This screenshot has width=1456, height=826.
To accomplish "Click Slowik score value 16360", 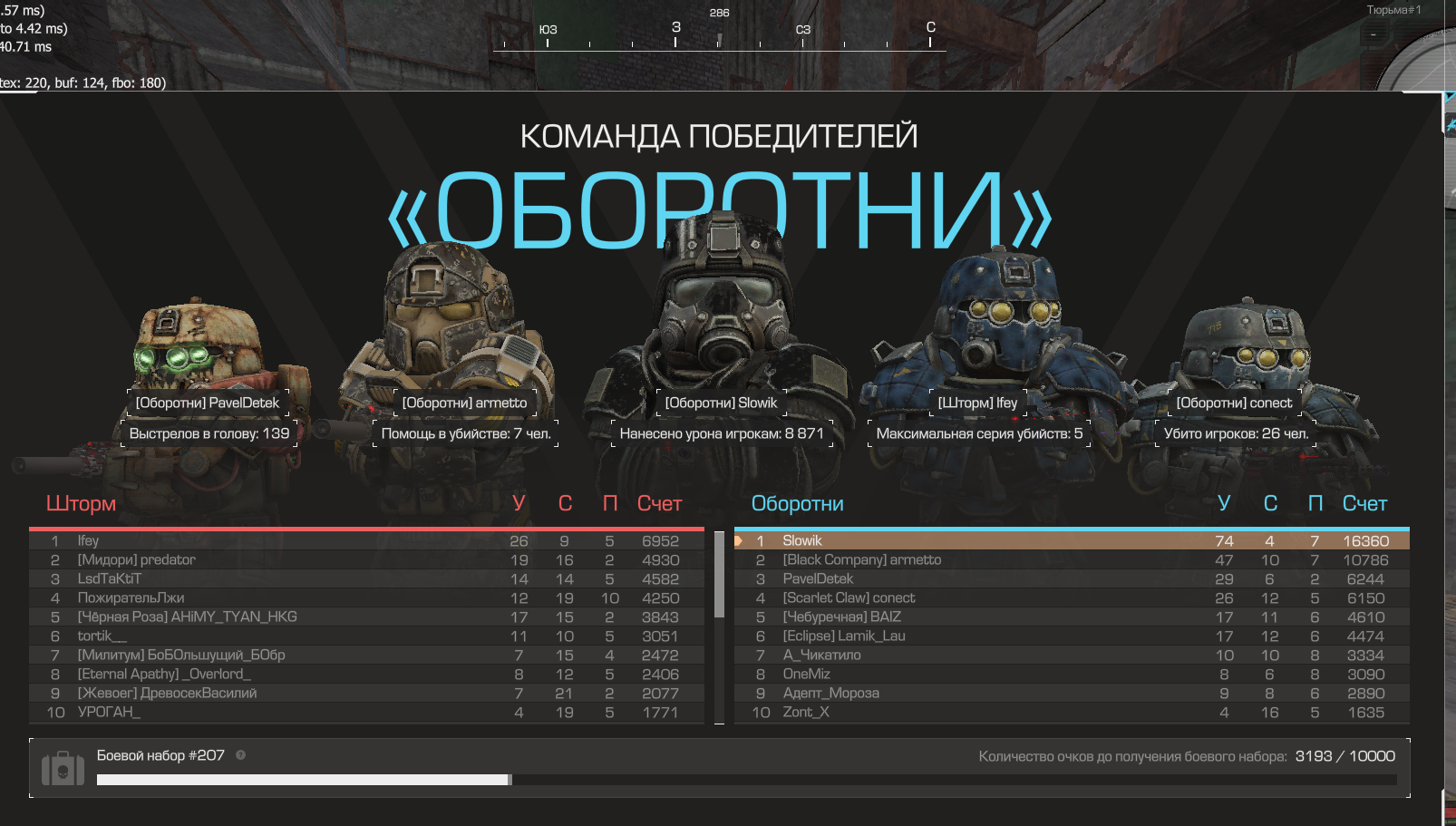I will (x=1365, y=540).
